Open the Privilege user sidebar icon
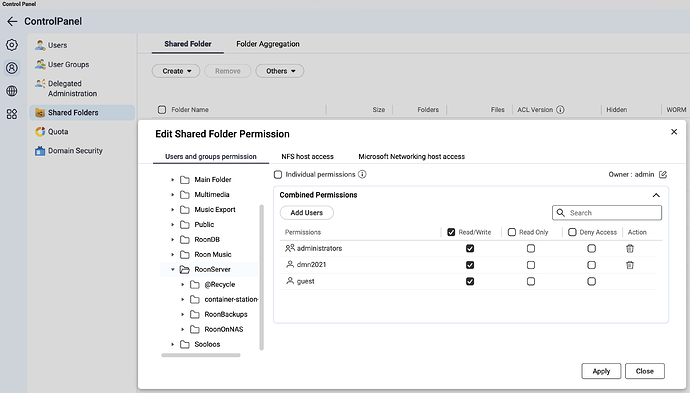690x393 pixels. tap(12, 68)
